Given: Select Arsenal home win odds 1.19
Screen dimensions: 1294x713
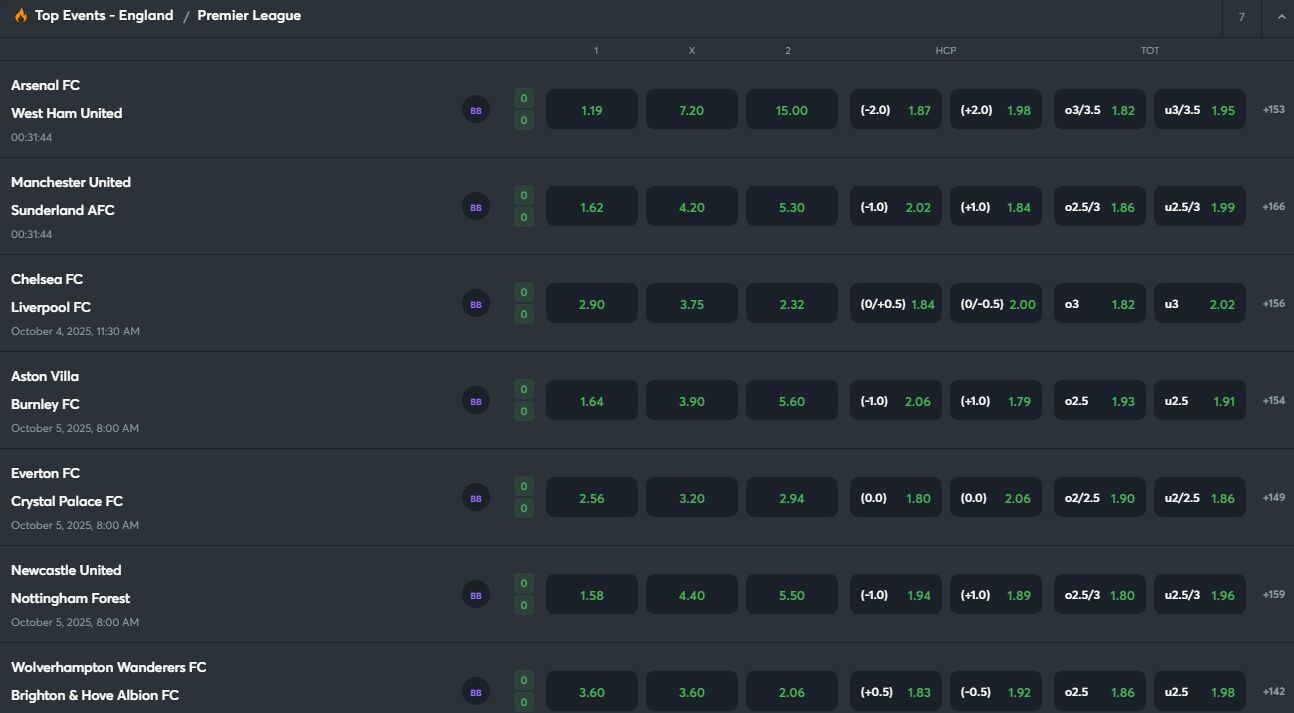Looking at the screenshot, I should pos(591,110).
